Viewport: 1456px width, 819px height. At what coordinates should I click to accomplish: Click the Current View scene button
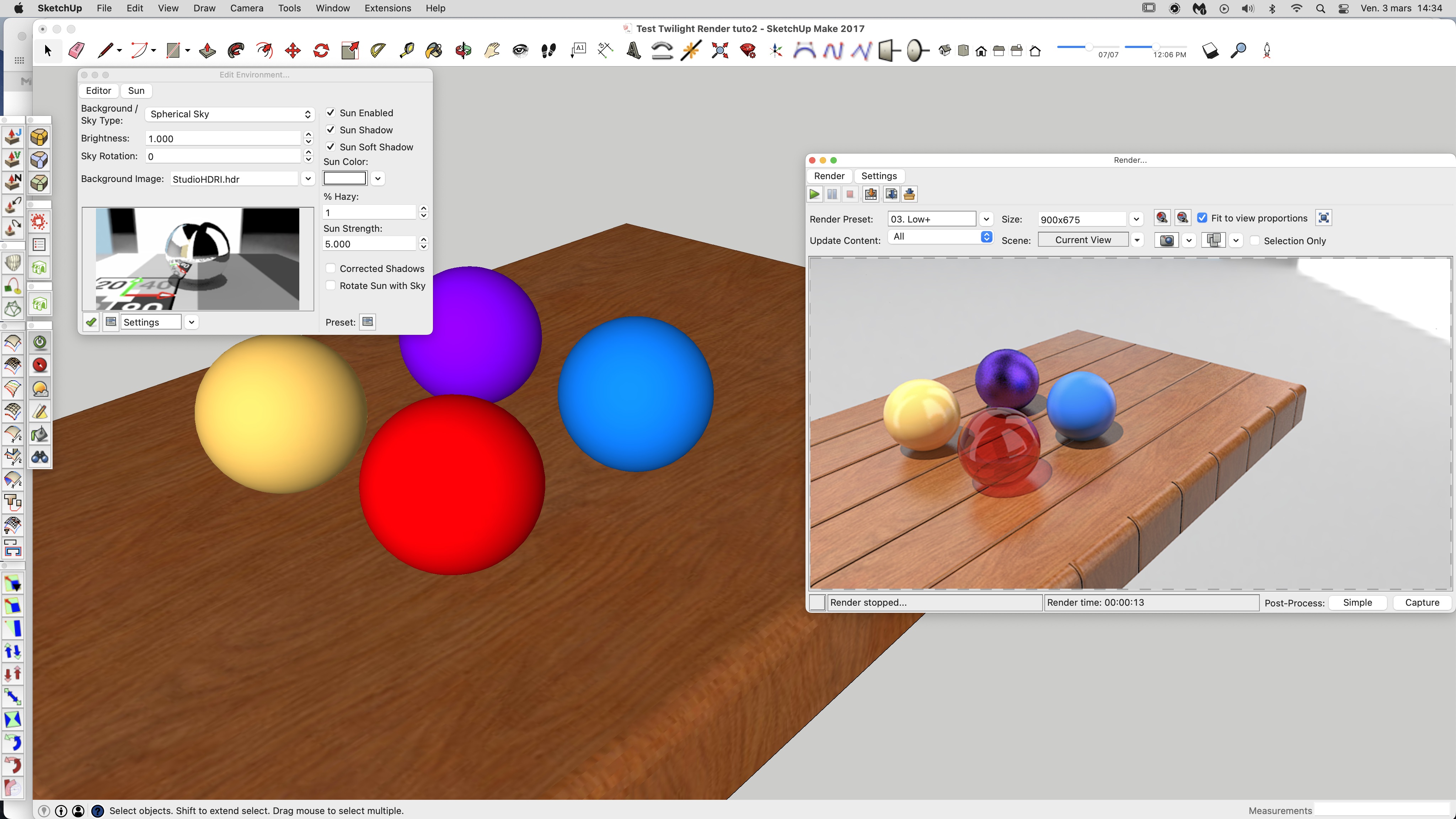[x=1083, y=240]
